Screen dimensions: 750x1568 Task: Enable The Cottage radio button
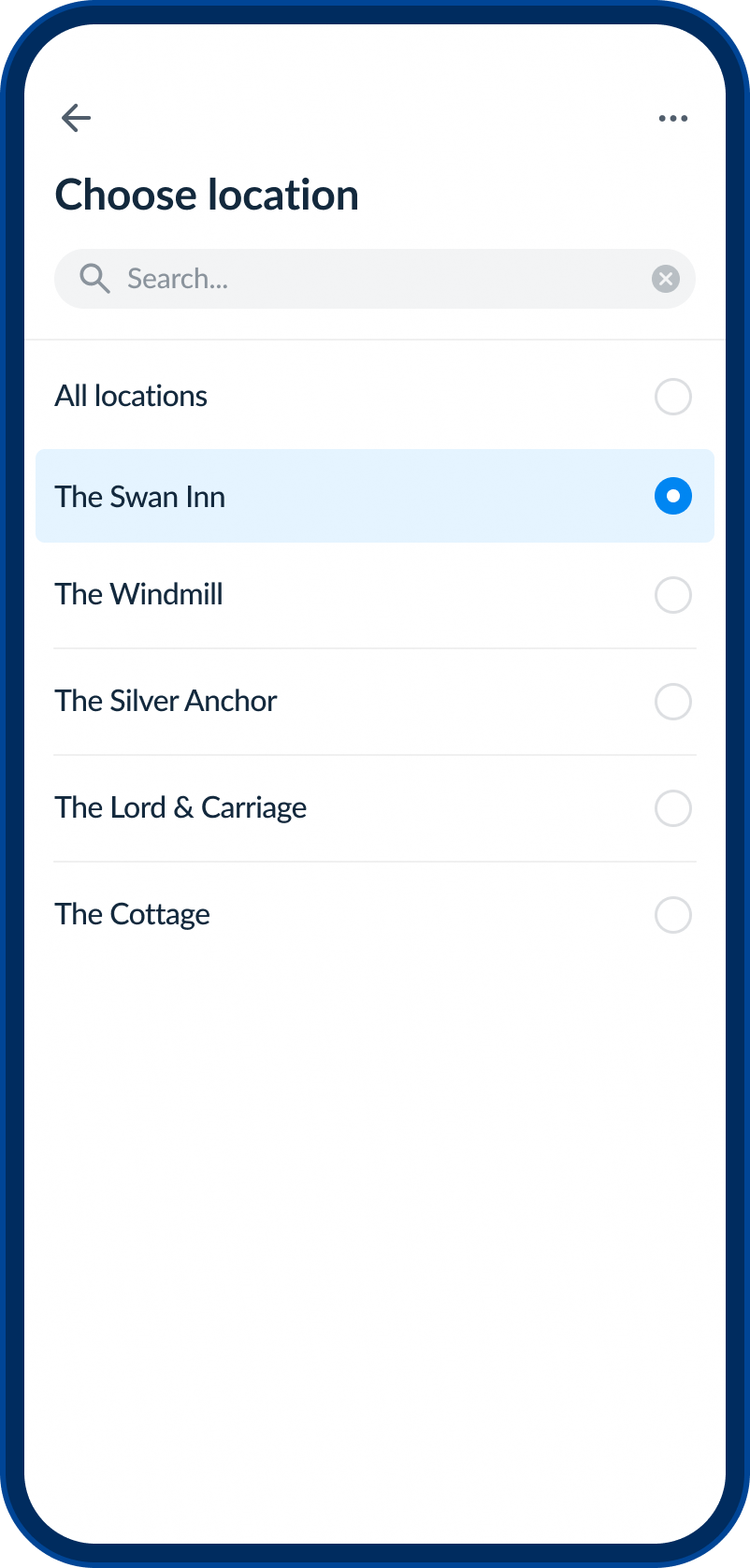click(673, 915)
